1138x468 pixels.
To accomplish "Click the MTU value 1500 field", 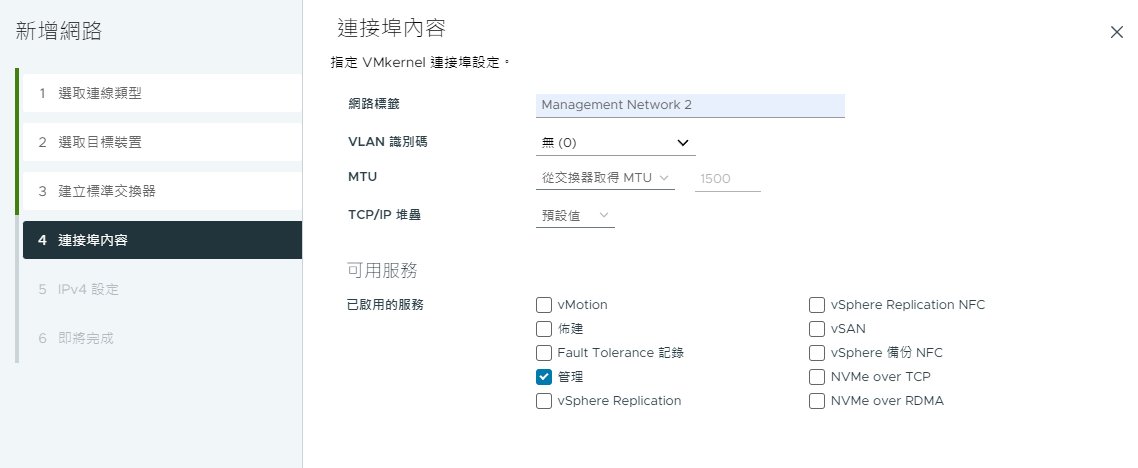I will pos(727,178).
